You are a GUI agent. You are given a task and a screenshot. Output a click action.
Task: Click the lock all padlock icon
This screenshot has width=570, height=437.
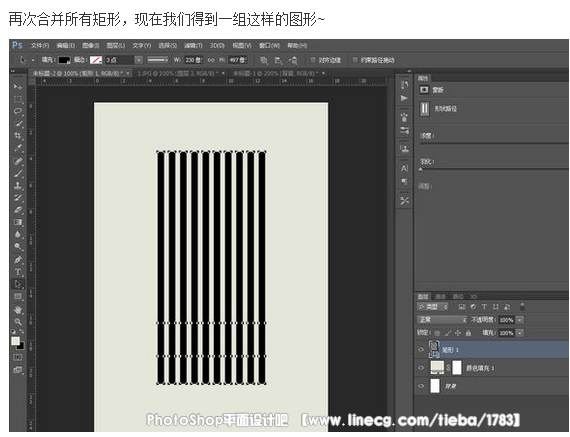coord(468,333)
